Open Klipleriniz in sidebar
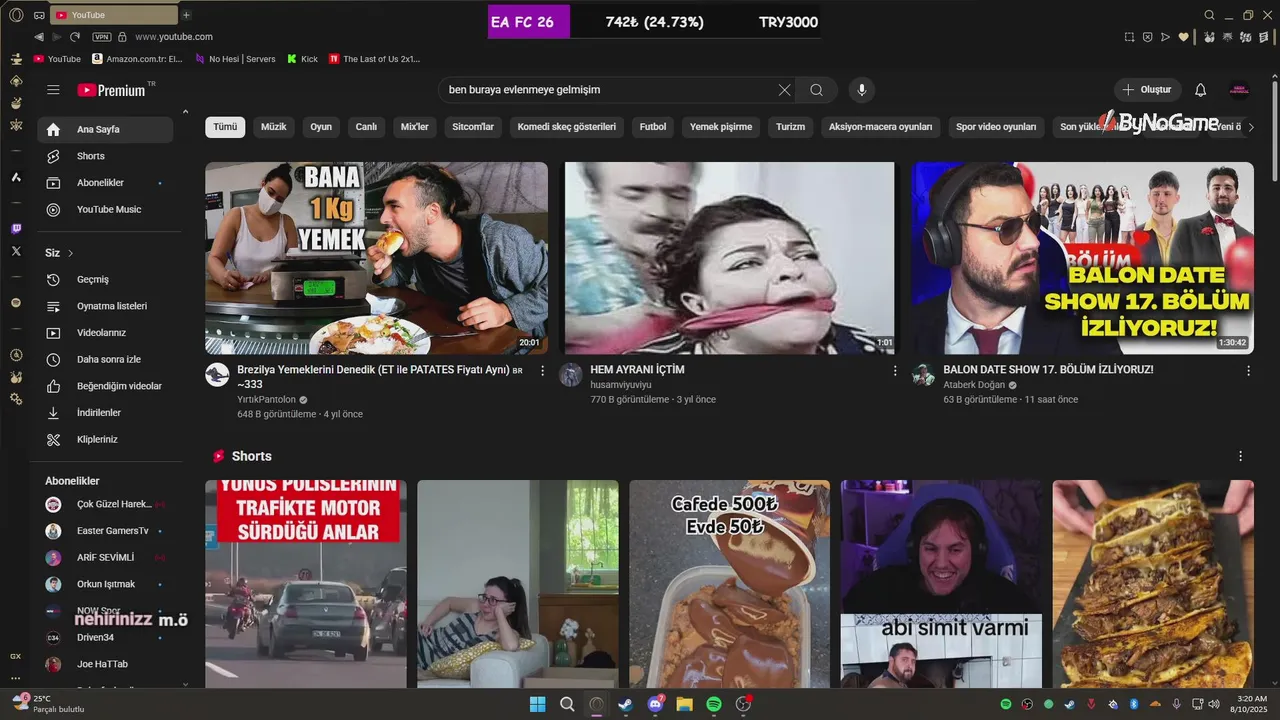Screen dimensions: 1280x720 [105, 439]
